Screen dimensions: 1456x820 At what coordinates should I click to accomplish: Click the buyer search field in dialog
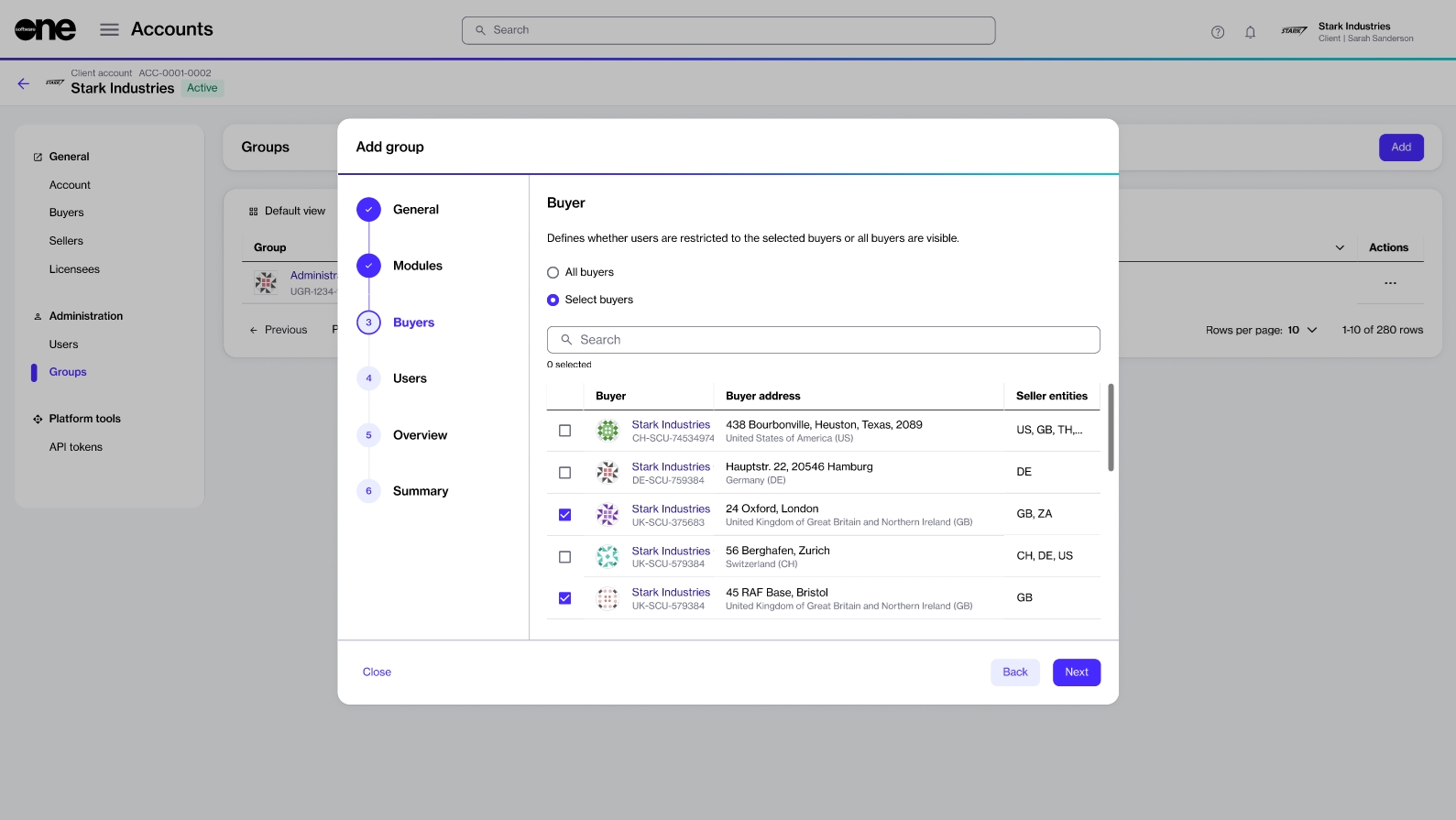click(x=823, y=340)
